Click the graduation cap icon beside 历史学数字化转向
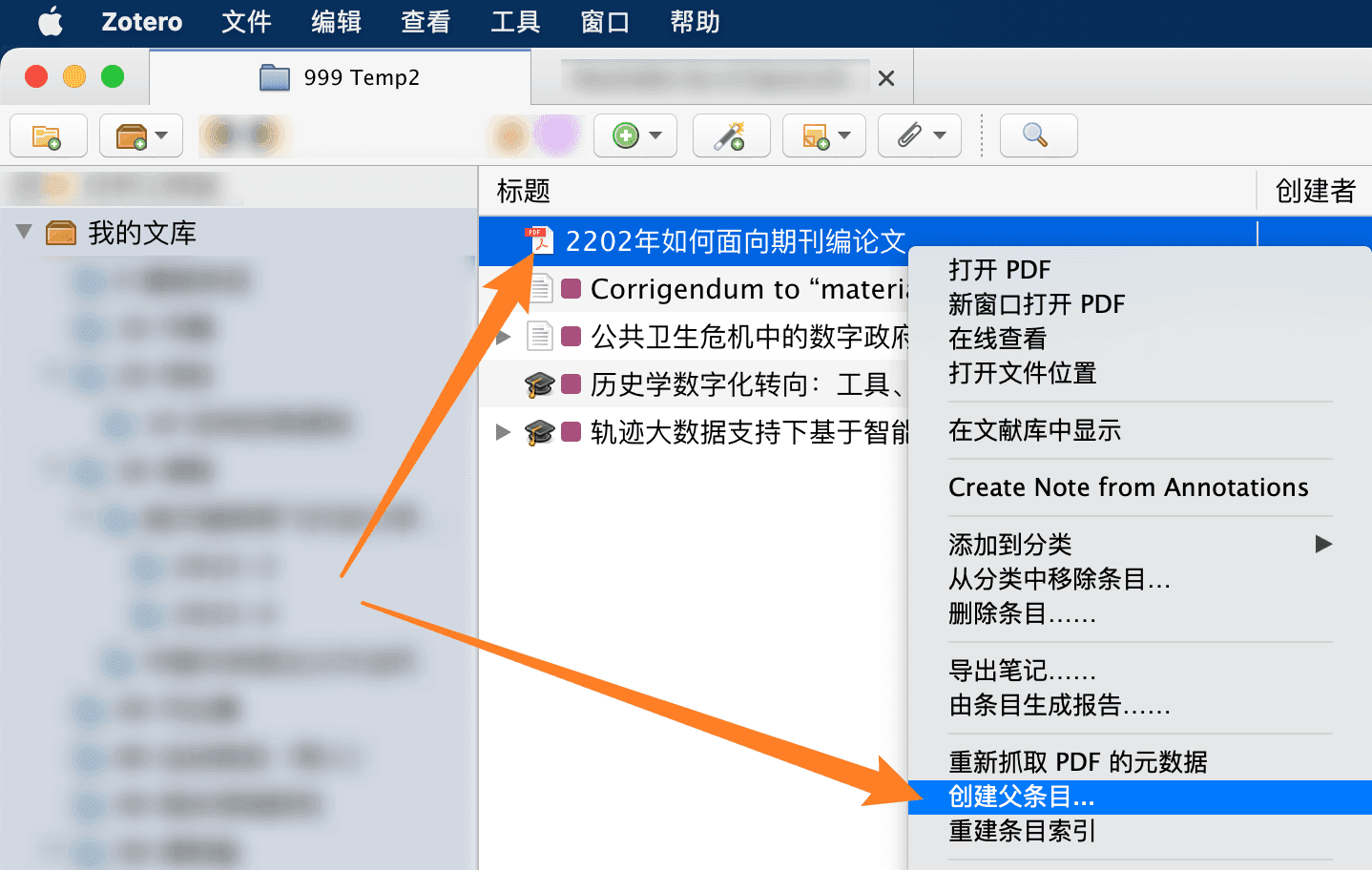The width and height of the screenshot is (1372, 870). pos(539,384)
